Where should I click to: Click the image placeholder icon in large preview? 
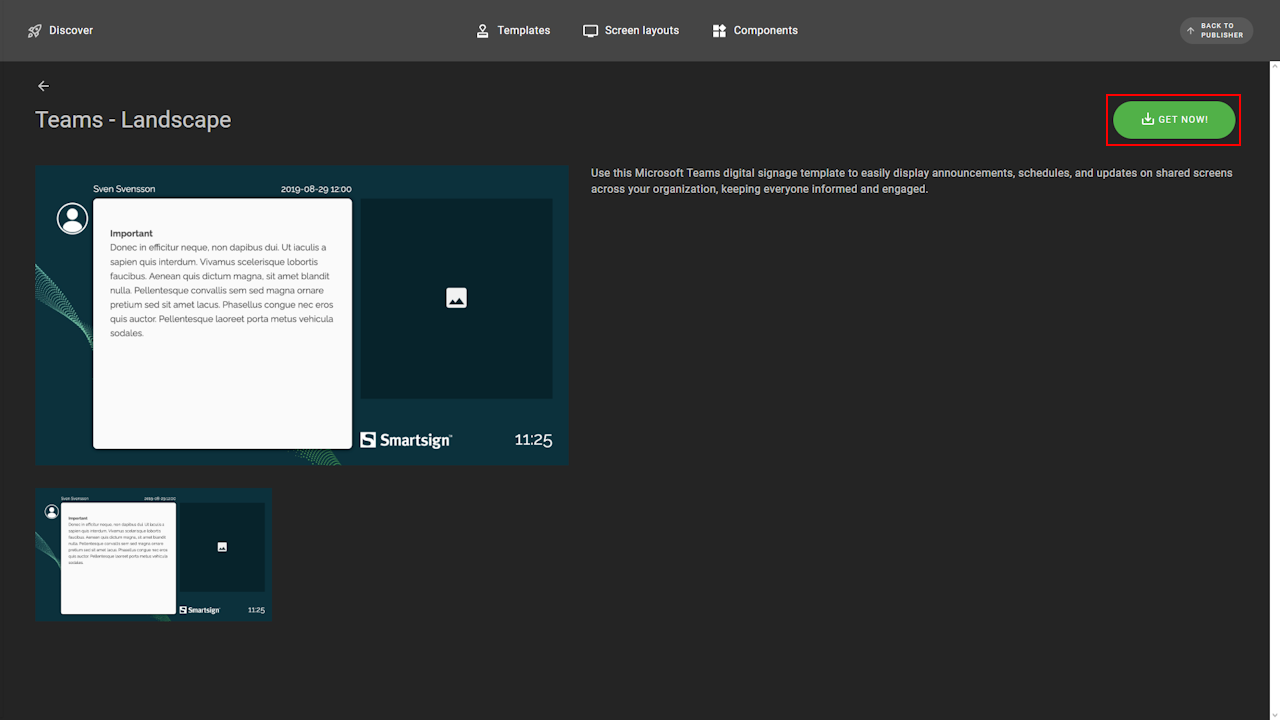pos(456,298)
